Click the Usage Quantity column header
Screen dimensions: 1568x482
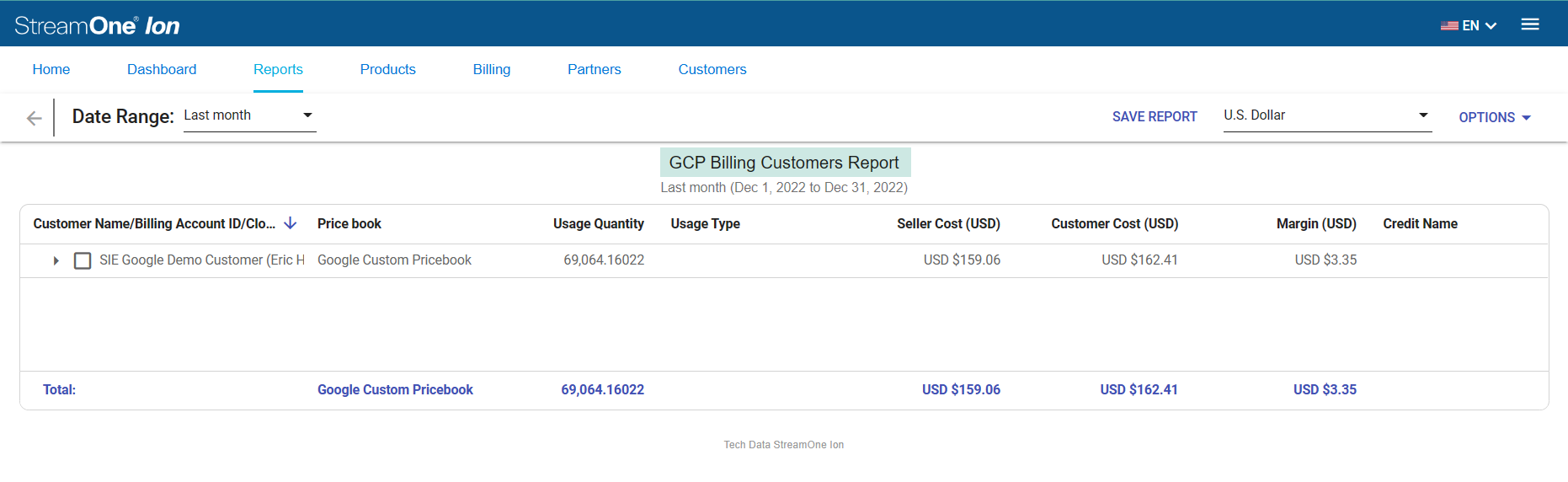[599, 223]
